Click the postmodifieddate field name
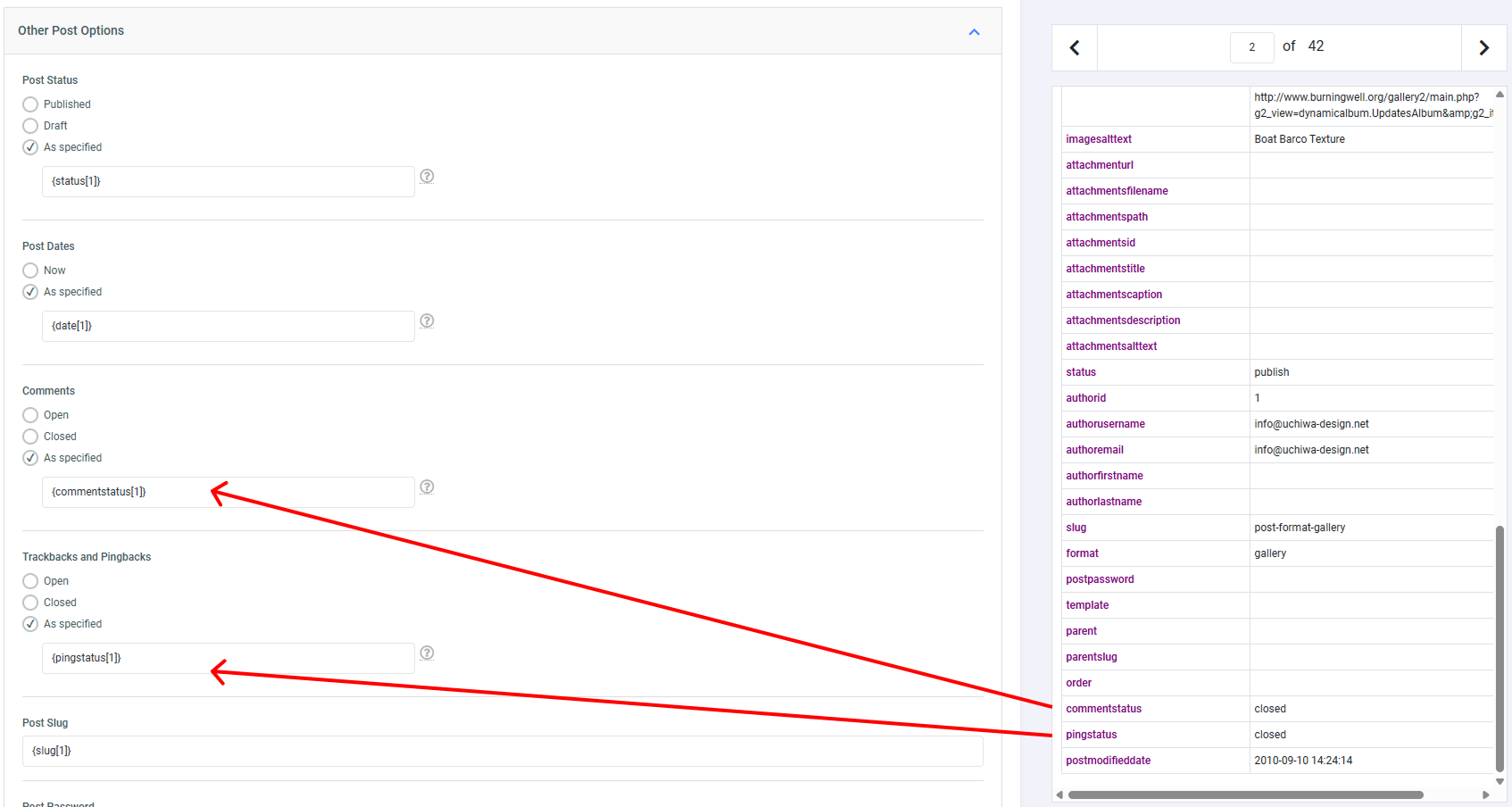The image size is (1512, 807). pos(1108,761)
